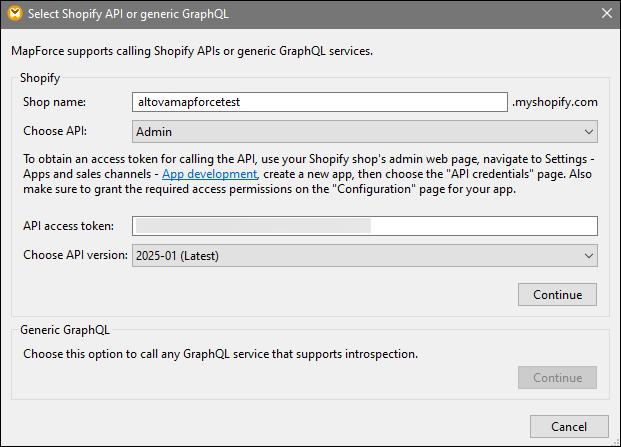The height and width of the screenshot is (447, 621).
Task: Cancel the dialog
Action: click(569, 426)
